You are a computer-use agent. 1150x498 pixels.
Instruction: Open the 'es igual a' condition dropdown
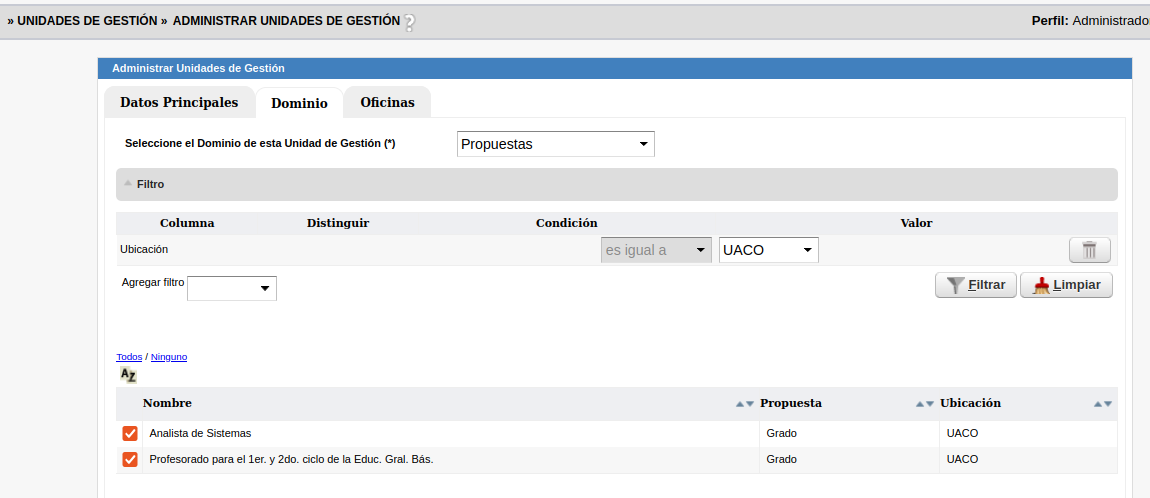coord(656,250)
